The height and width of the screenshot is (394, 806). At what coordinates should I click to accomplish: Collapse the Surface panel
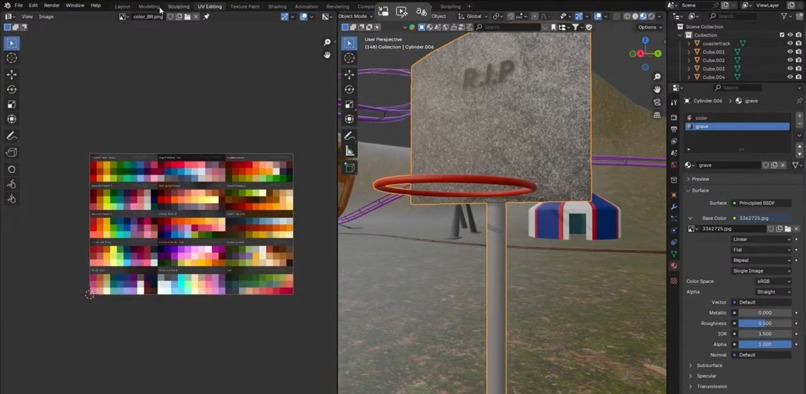[700, 190]
